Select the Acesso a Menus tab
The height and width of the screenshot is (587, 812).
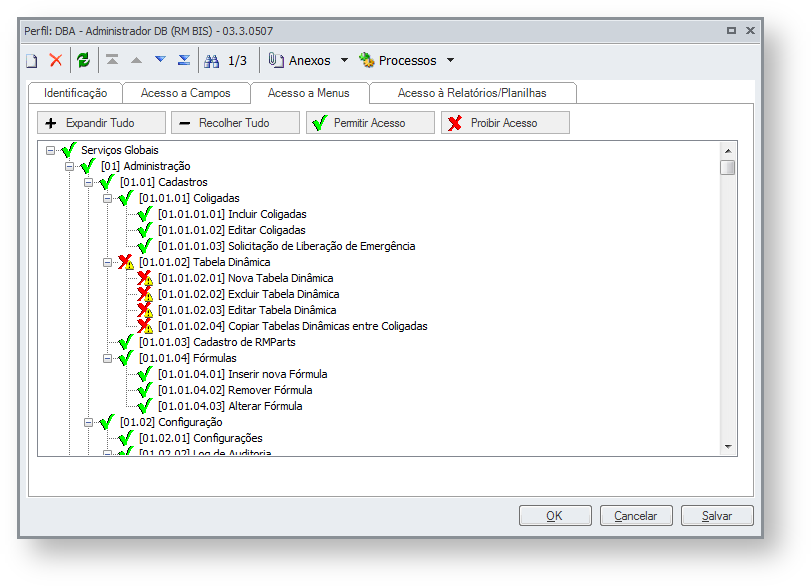point(309,93)
